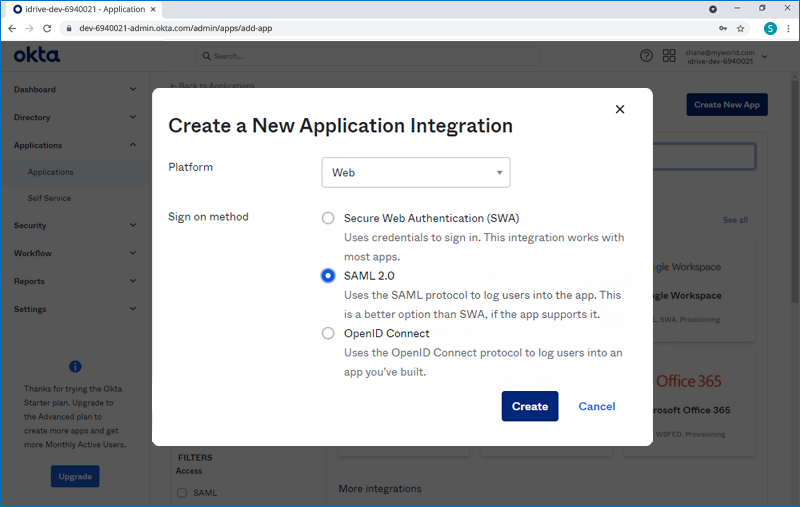The height and width of the screenshot is (507, 800).
Task: Click the Okta logo
Action: tap(37, 55)
